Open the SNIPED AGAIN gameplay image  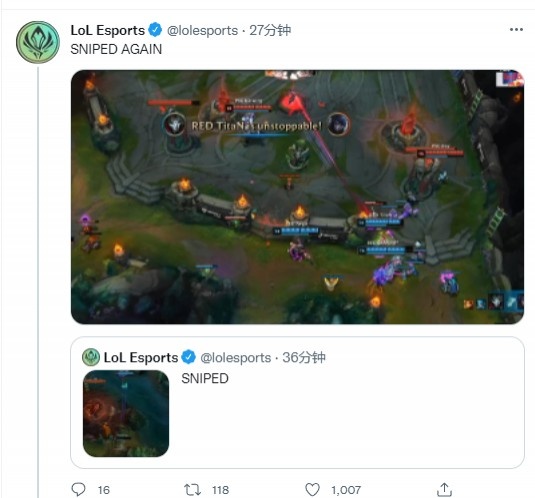[x=297, y=197]
